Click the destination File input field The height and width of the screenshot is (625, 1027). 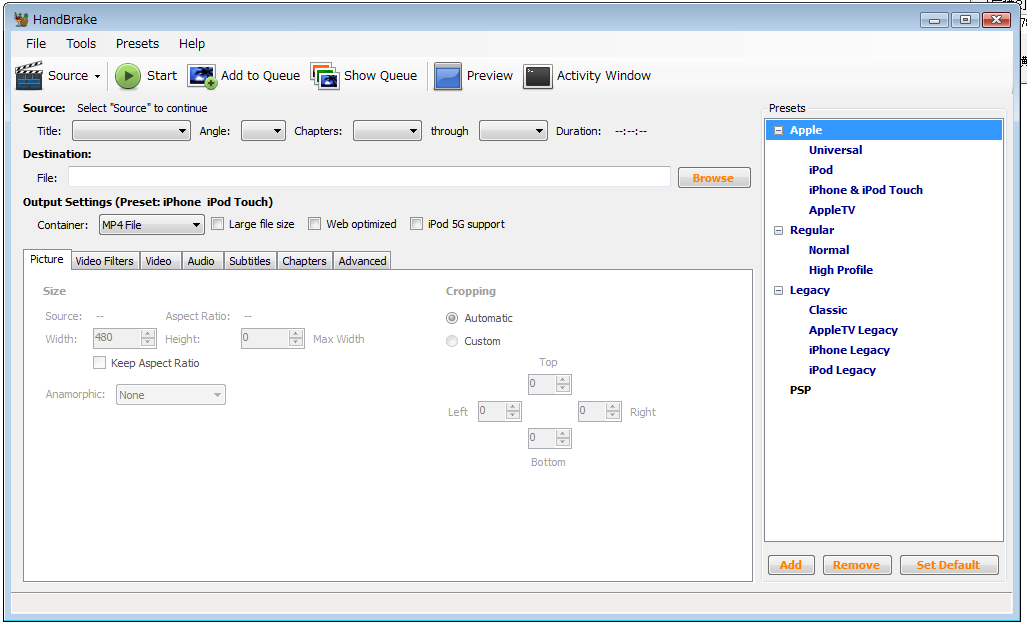coord(369,177)
